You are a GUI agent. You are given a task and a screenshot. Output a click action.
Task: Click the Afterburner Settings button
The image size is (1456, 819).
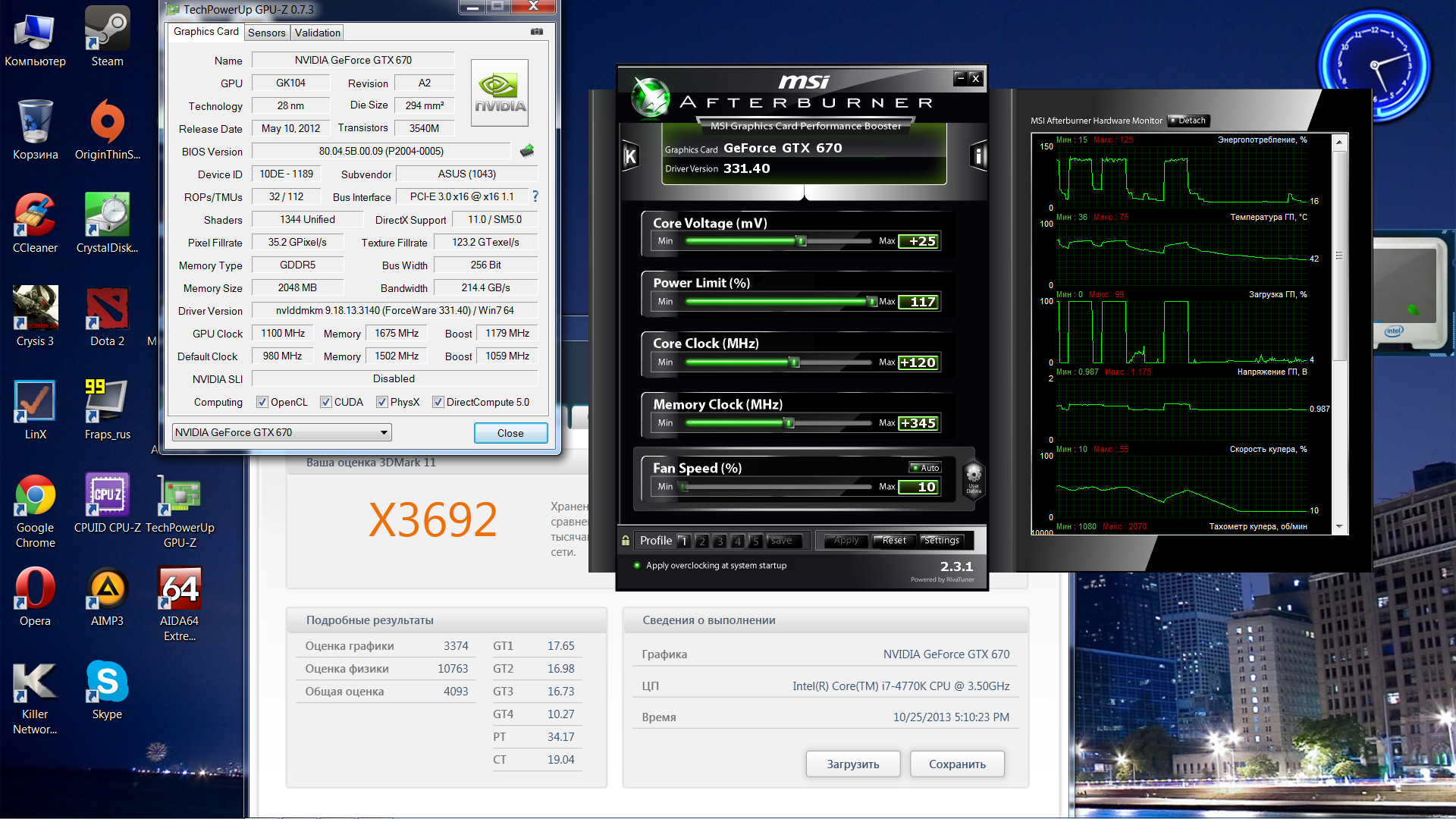click(x=941, y=541)
